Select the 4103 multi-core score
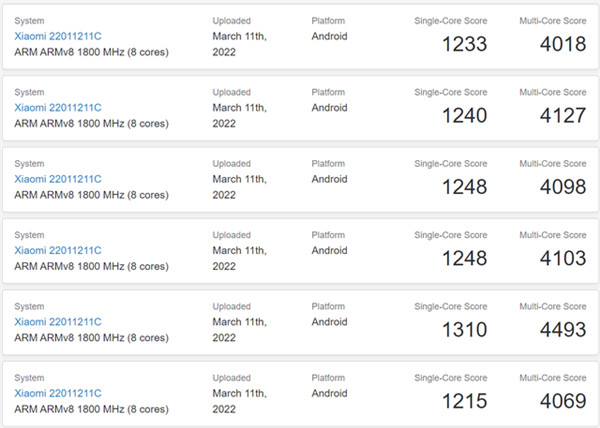600x428 pixels. [562, 259]
